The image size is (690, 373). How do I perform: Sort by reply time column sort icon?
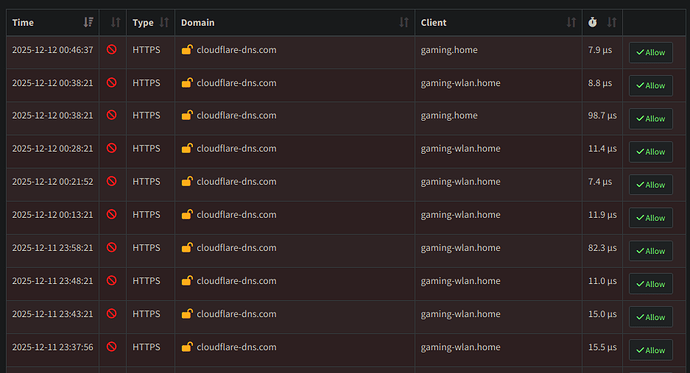[612, 22]
